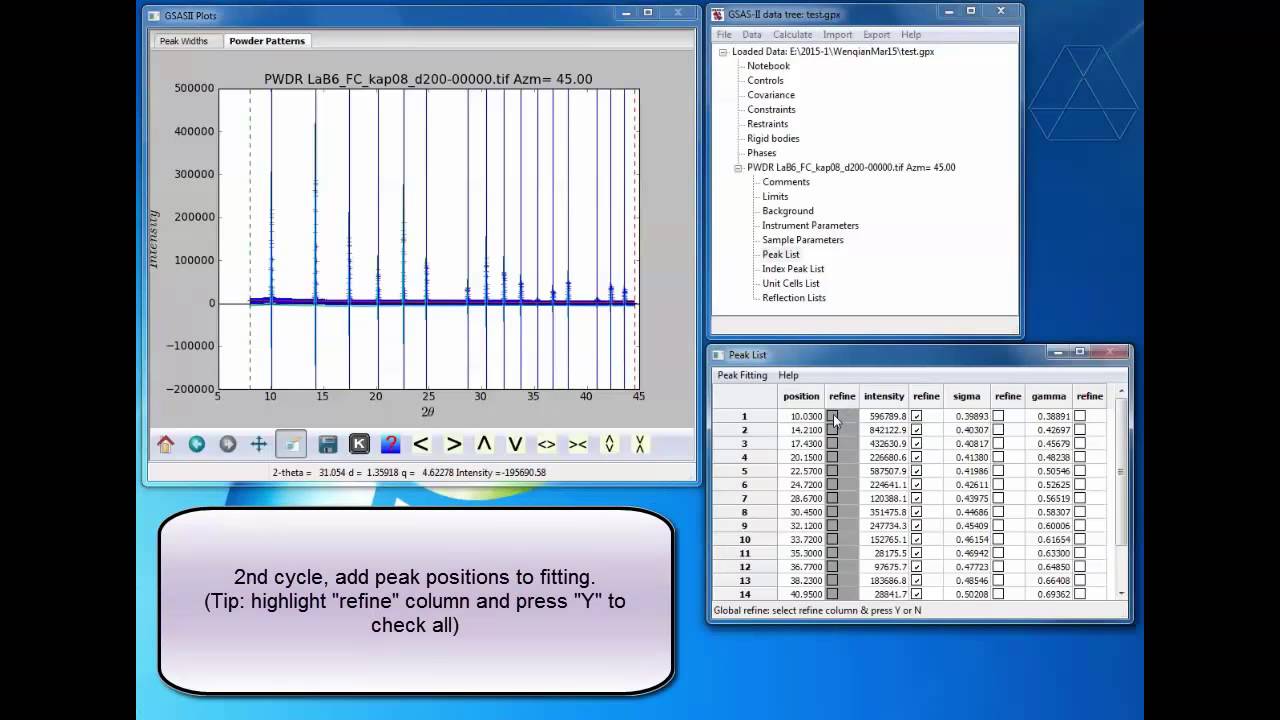Select Restraints in the data tree
Image resolution: width=1280 pixels, height=720 pixels.
(x=768, y=124)
